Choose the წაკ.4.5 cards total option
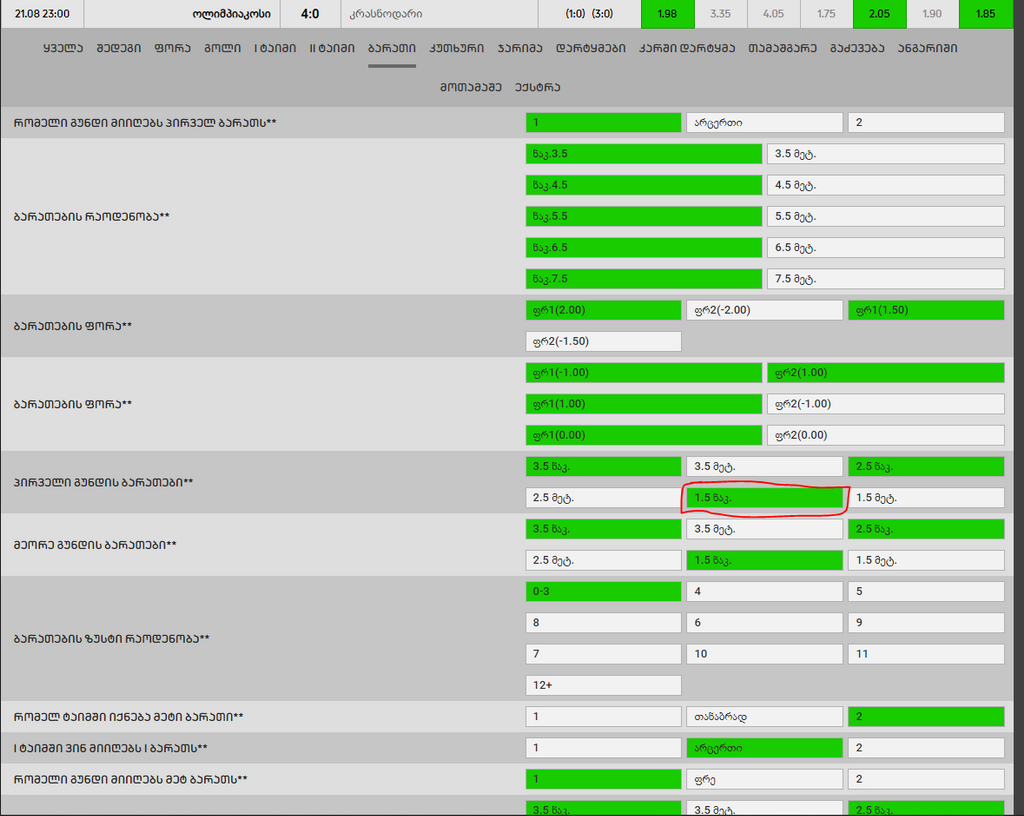The width and height of the screenshot is (1024, 816). point(643,185)
